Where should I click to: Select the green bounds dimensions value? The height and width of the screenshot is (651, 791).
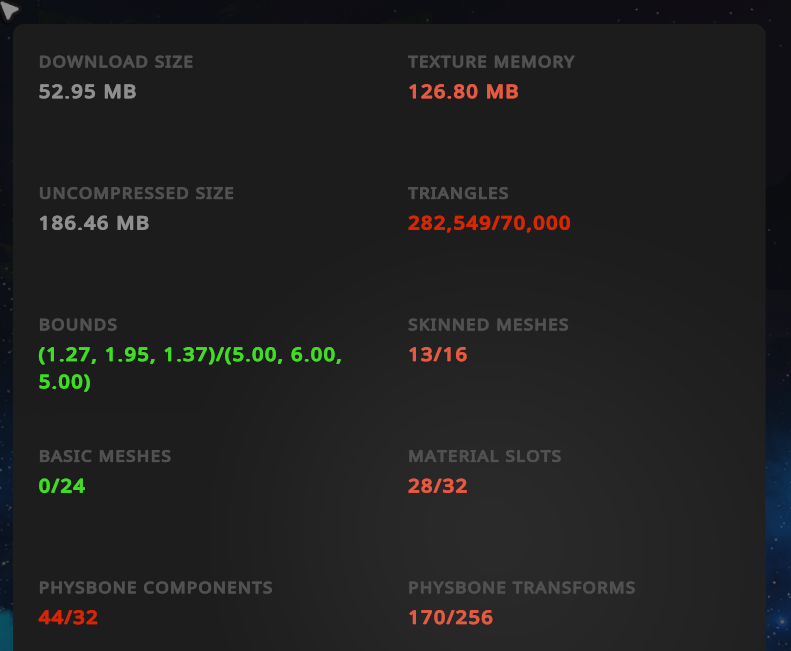pyautogui.click(x=190, y=368)
